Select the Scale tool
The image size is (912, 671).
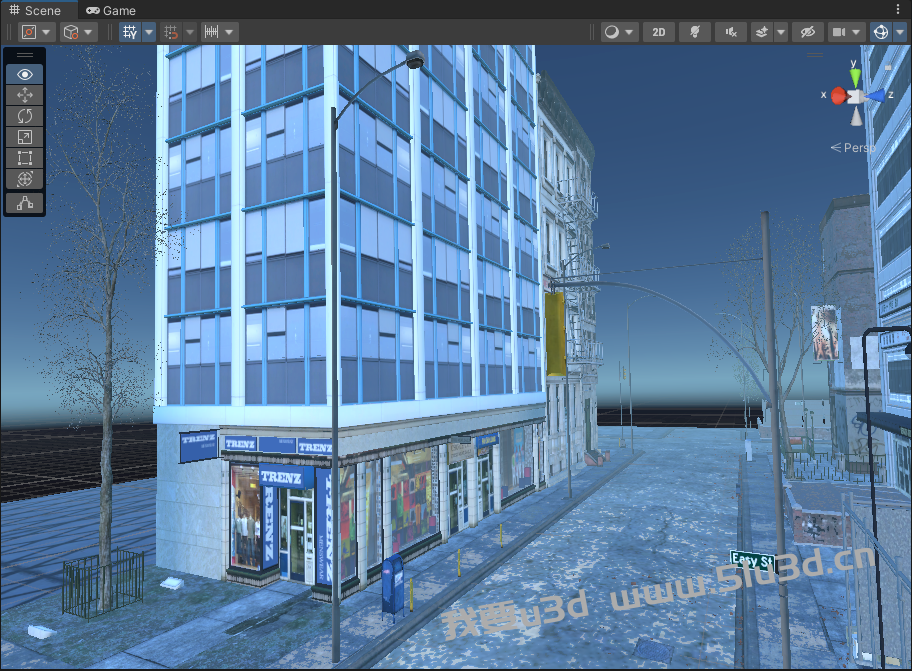coord(24,137)
